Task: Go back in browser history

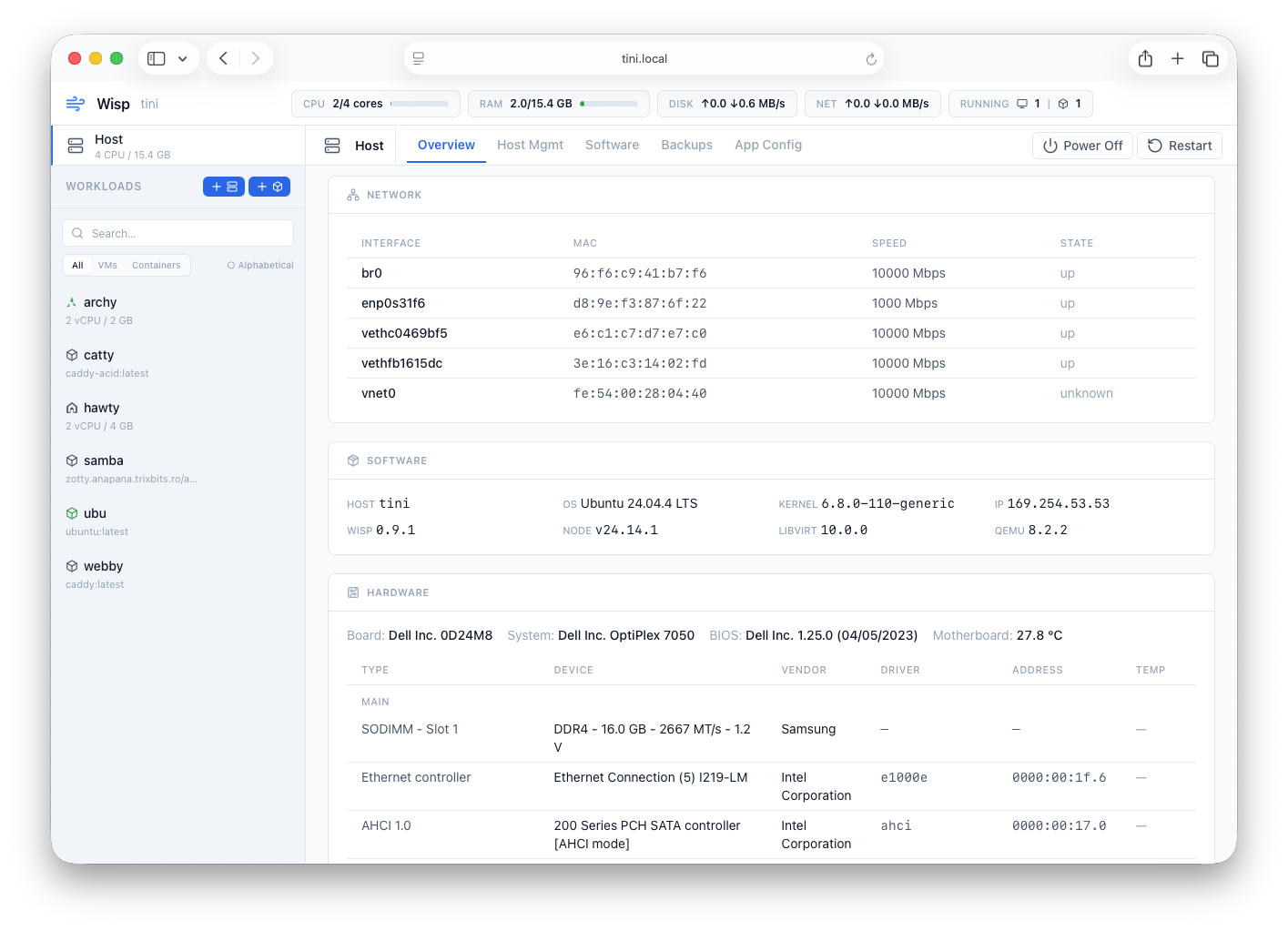Action: pyautogui.click(x=223, y=58)
